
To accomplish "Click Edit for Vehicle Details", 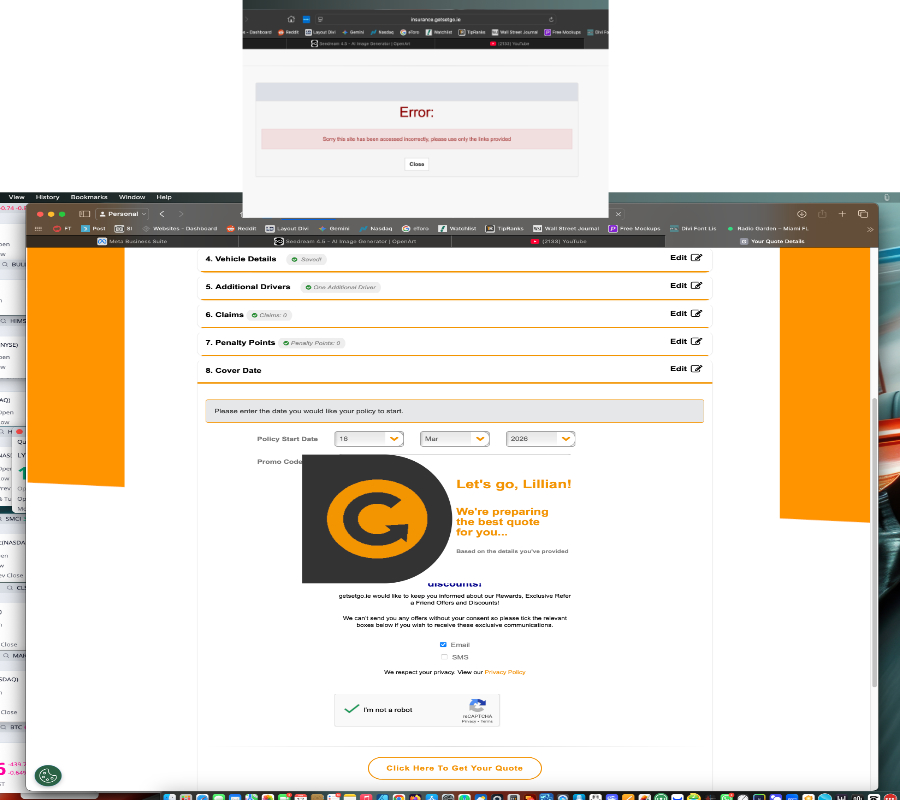I will tap(686, 258).
